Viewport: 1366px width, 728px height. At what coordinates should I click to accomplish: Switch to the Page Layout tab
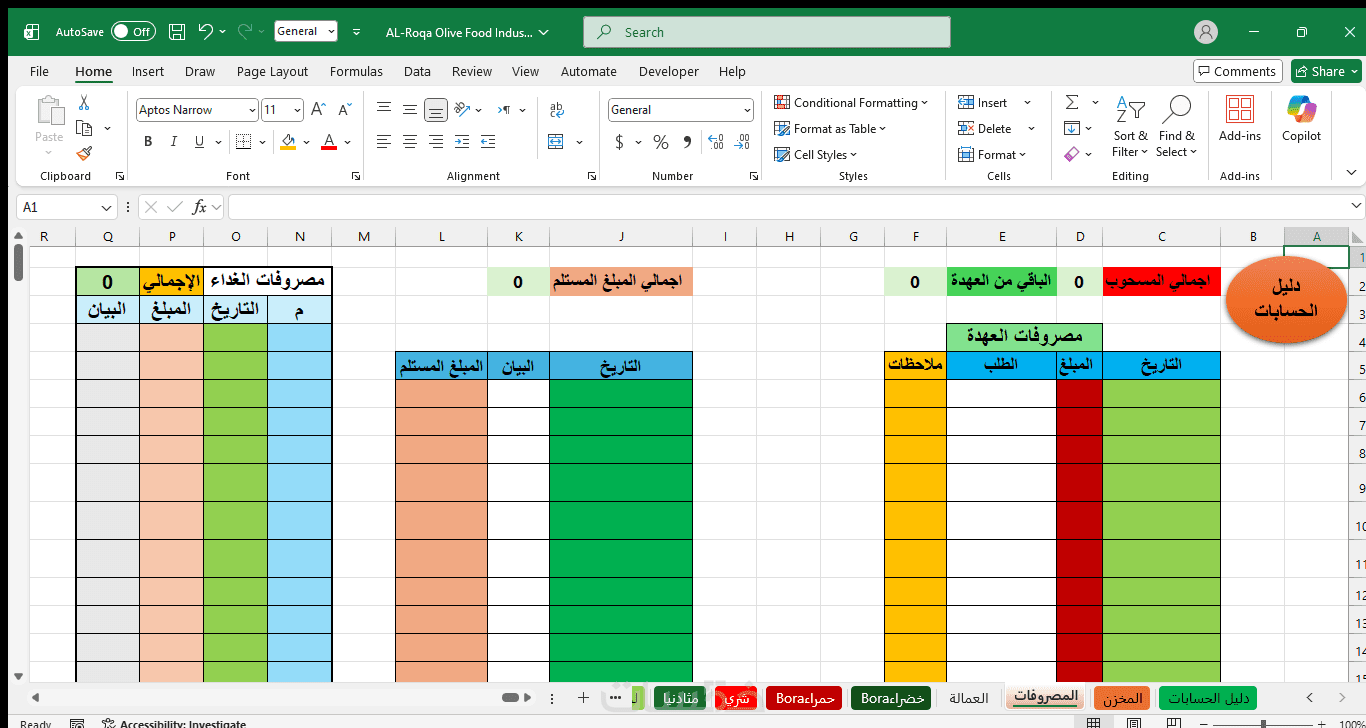(x=272, y=71)
